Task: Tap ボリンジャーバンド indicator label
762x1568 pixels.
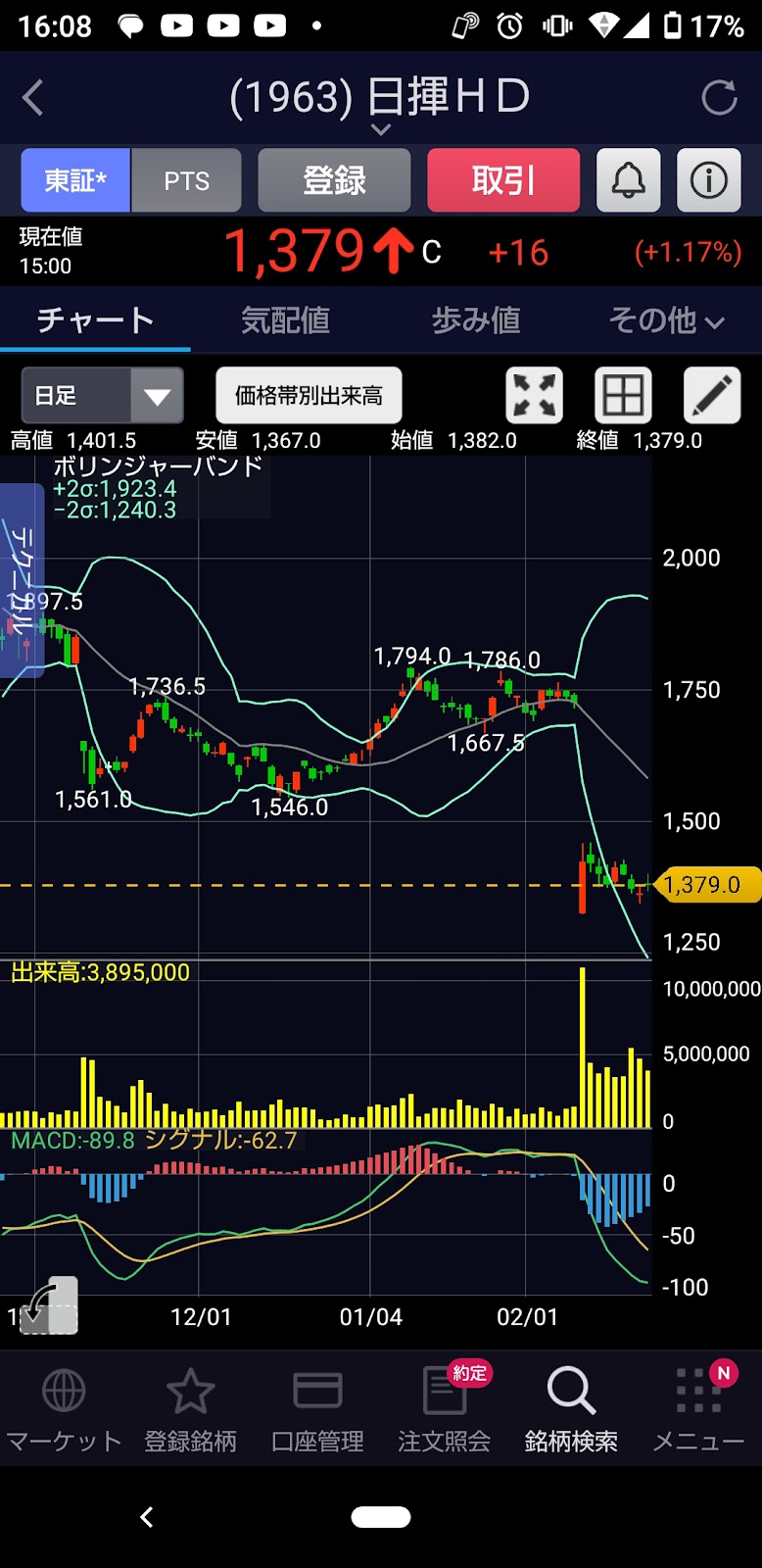Action: coord(157,466)
